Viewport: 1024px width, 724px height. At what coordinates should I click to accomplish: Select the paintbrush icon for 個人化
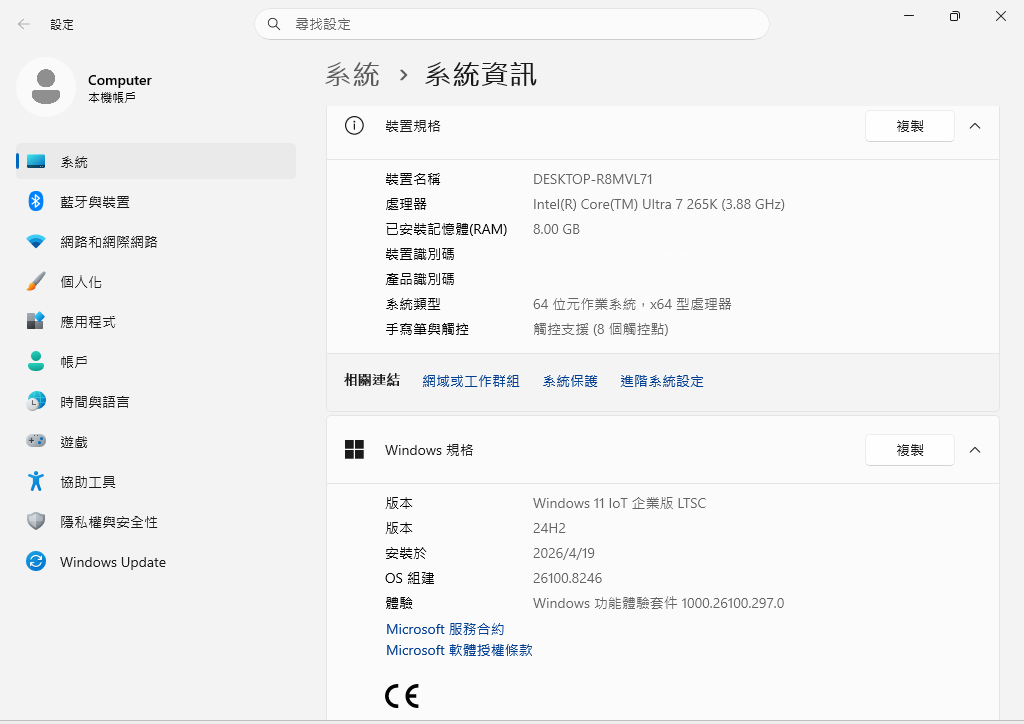(36, 281)
